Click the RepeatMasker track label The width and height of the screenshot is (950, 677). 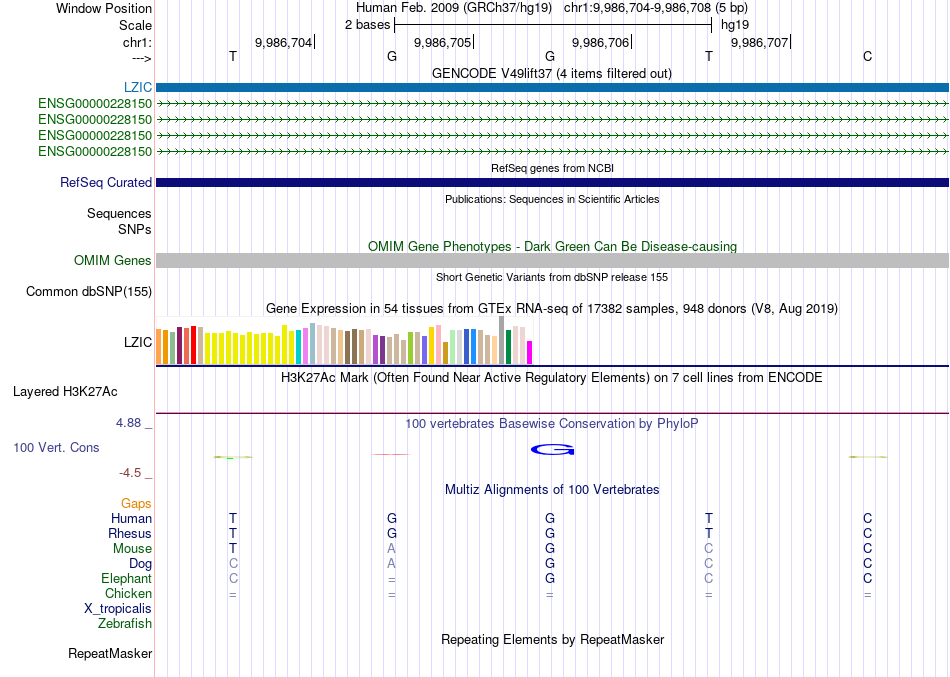coord(110,653)
